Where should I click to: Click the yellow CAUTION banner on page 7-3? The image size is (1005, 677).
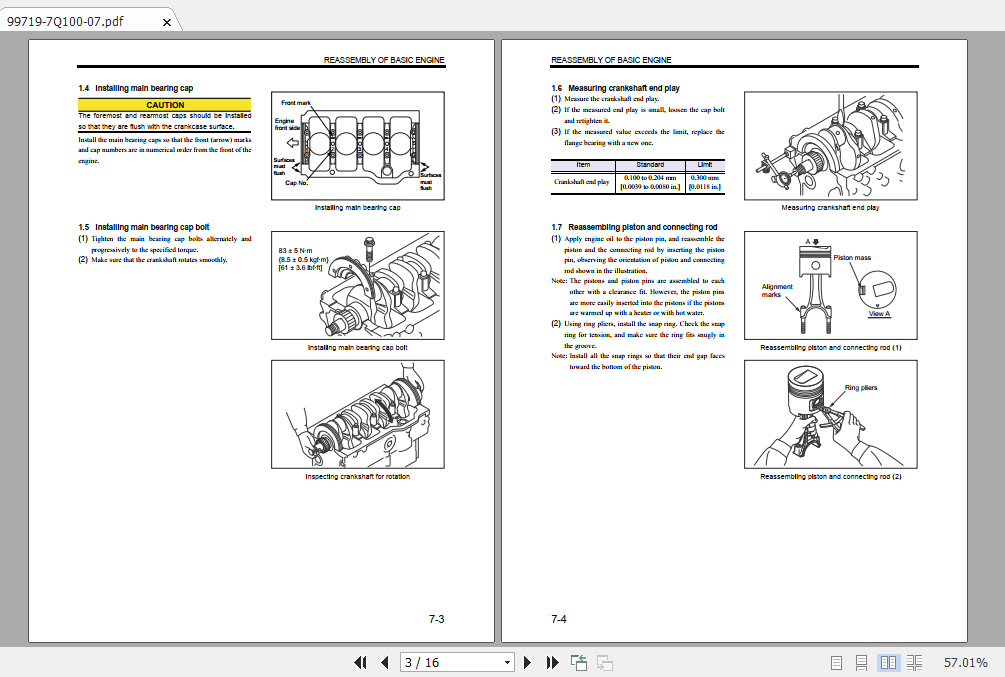tap(163, 104)
